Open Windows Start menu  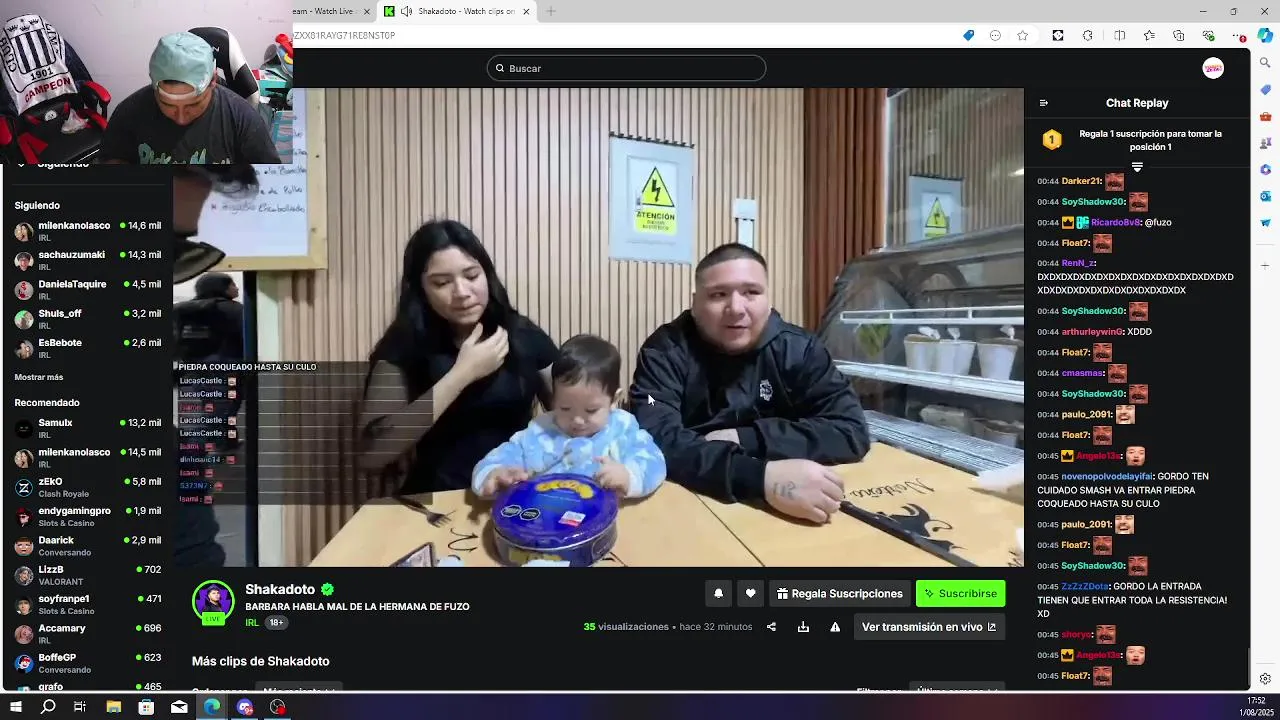click(15, 707)
